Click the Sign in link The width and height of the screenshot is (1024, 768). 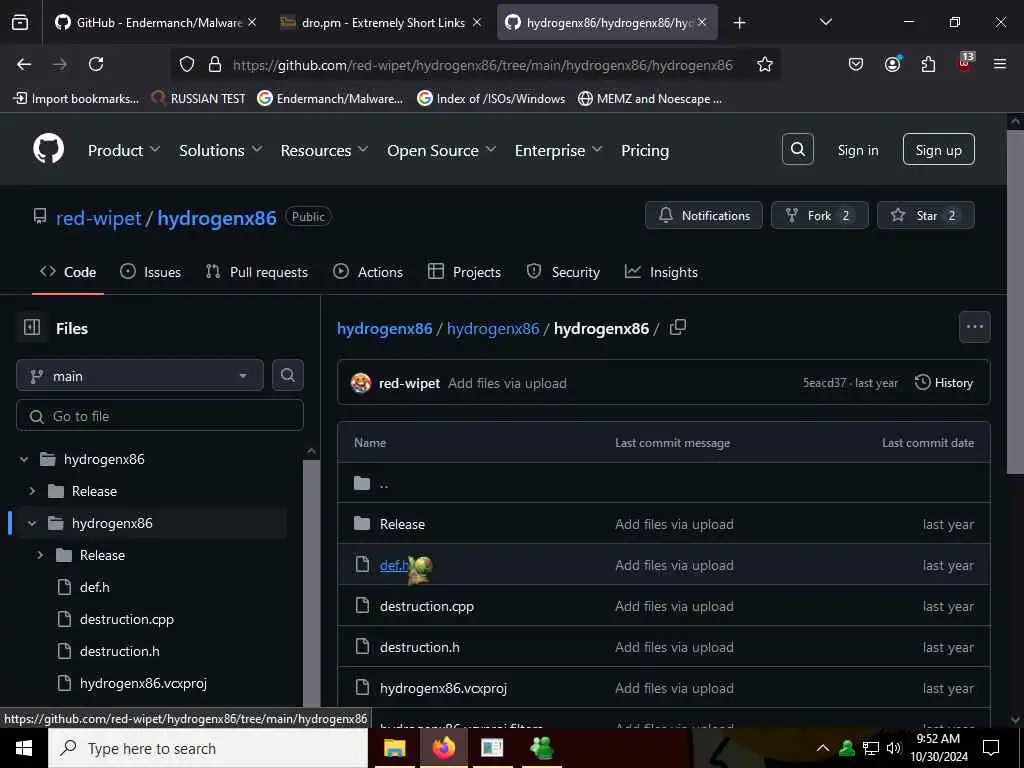(x=857, y=150)
